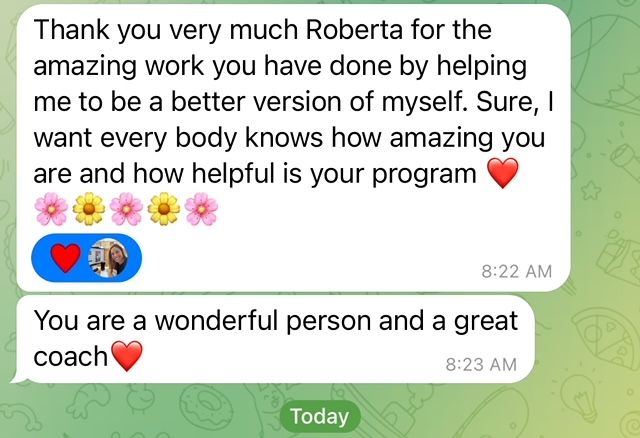The width and height of the screenshot is (640, 438).
Task: Click the name "Roberta" in the message
Action: (354, 30)
